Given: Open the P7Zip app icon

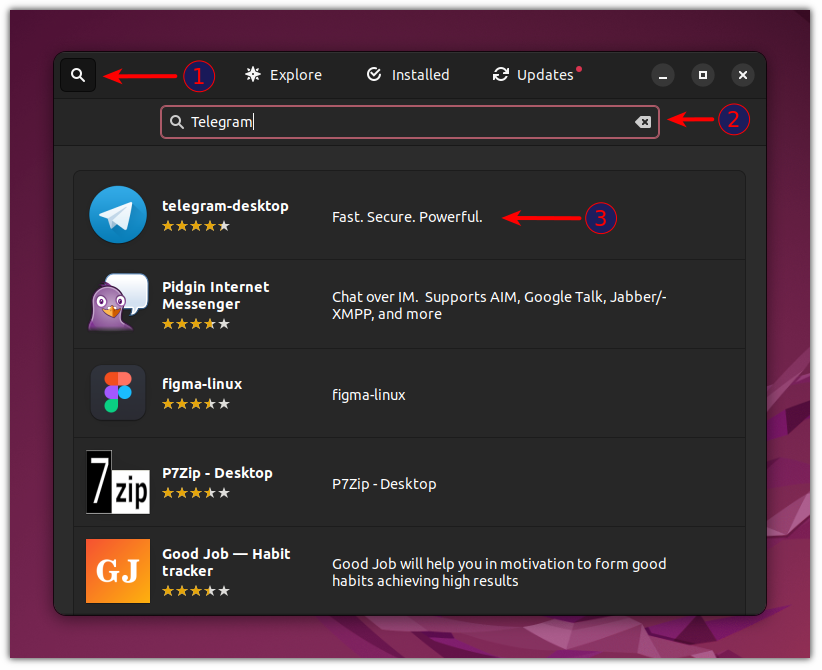Looking at the screenshot, I should pos(118,482).
